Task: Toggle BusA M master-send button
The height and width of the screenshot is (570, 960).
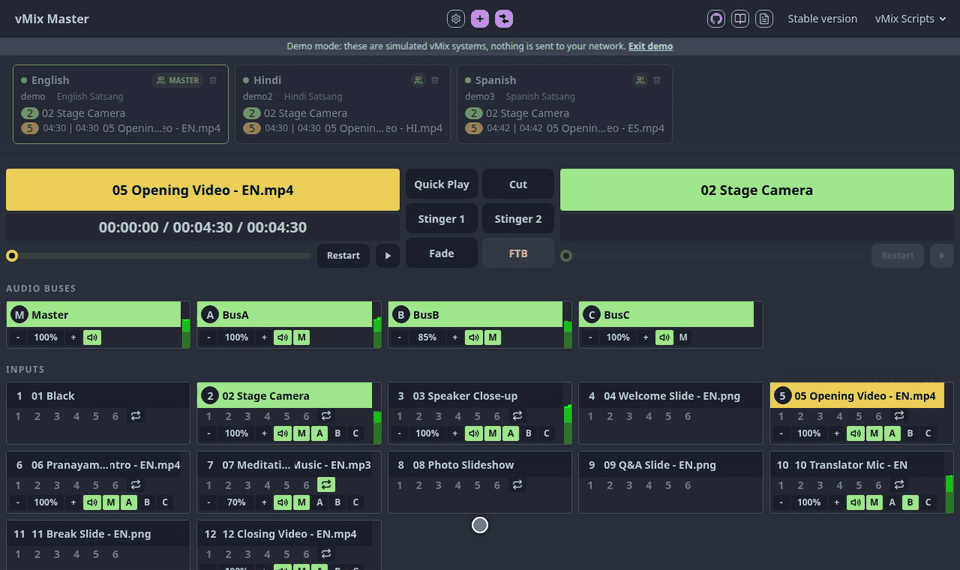Action: pos(301,337)
